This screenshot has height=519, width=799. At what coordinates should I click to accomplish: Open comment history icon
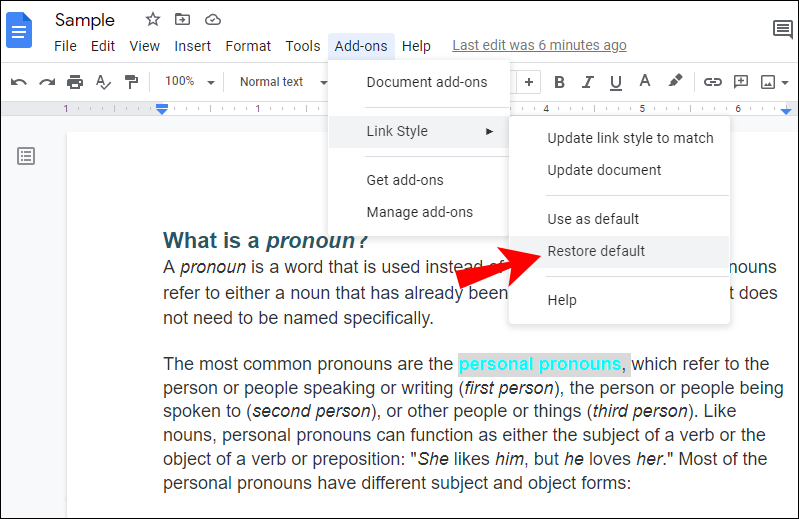tap(782, 30)
